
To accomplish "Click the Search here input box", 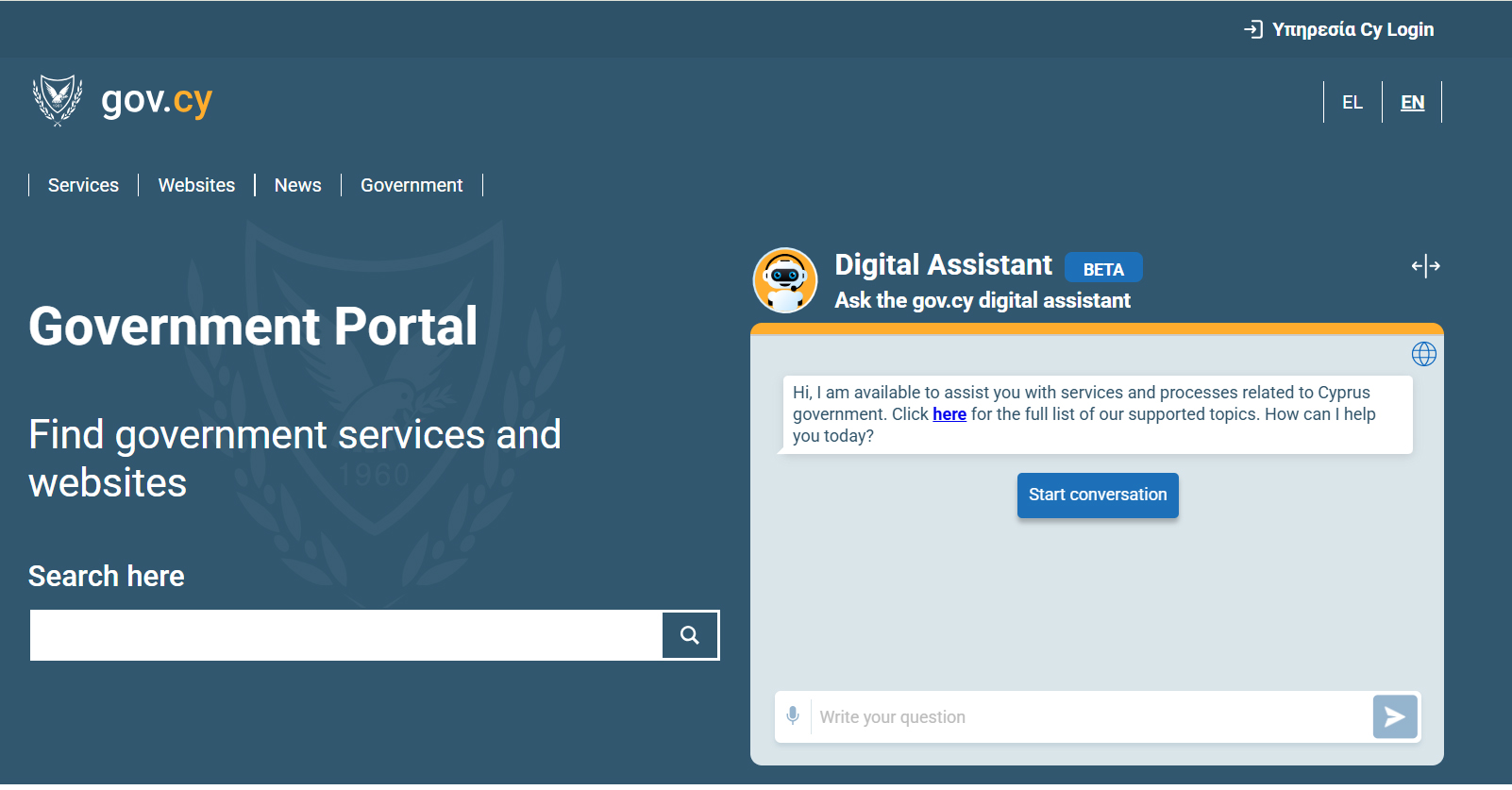I will (346, 635).
